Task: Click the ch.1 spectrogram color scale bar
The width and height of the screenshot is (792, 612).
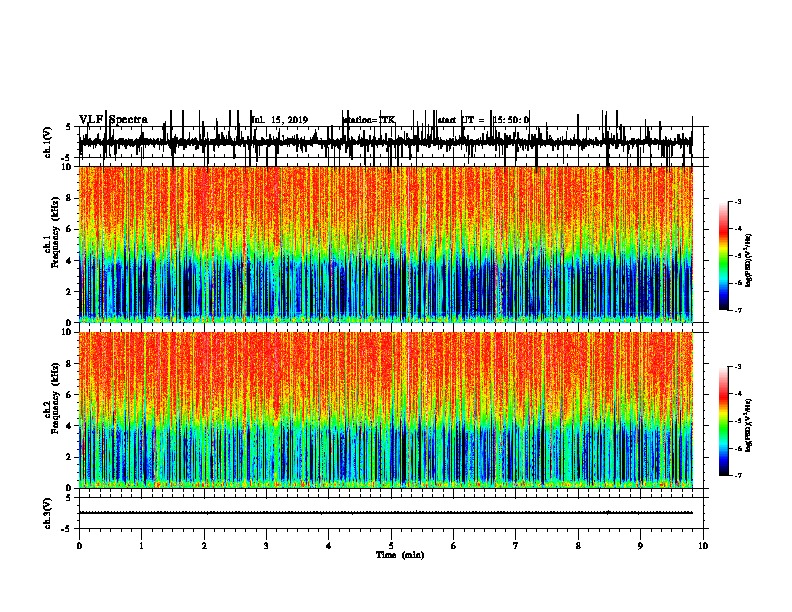Action: point(724,256)
